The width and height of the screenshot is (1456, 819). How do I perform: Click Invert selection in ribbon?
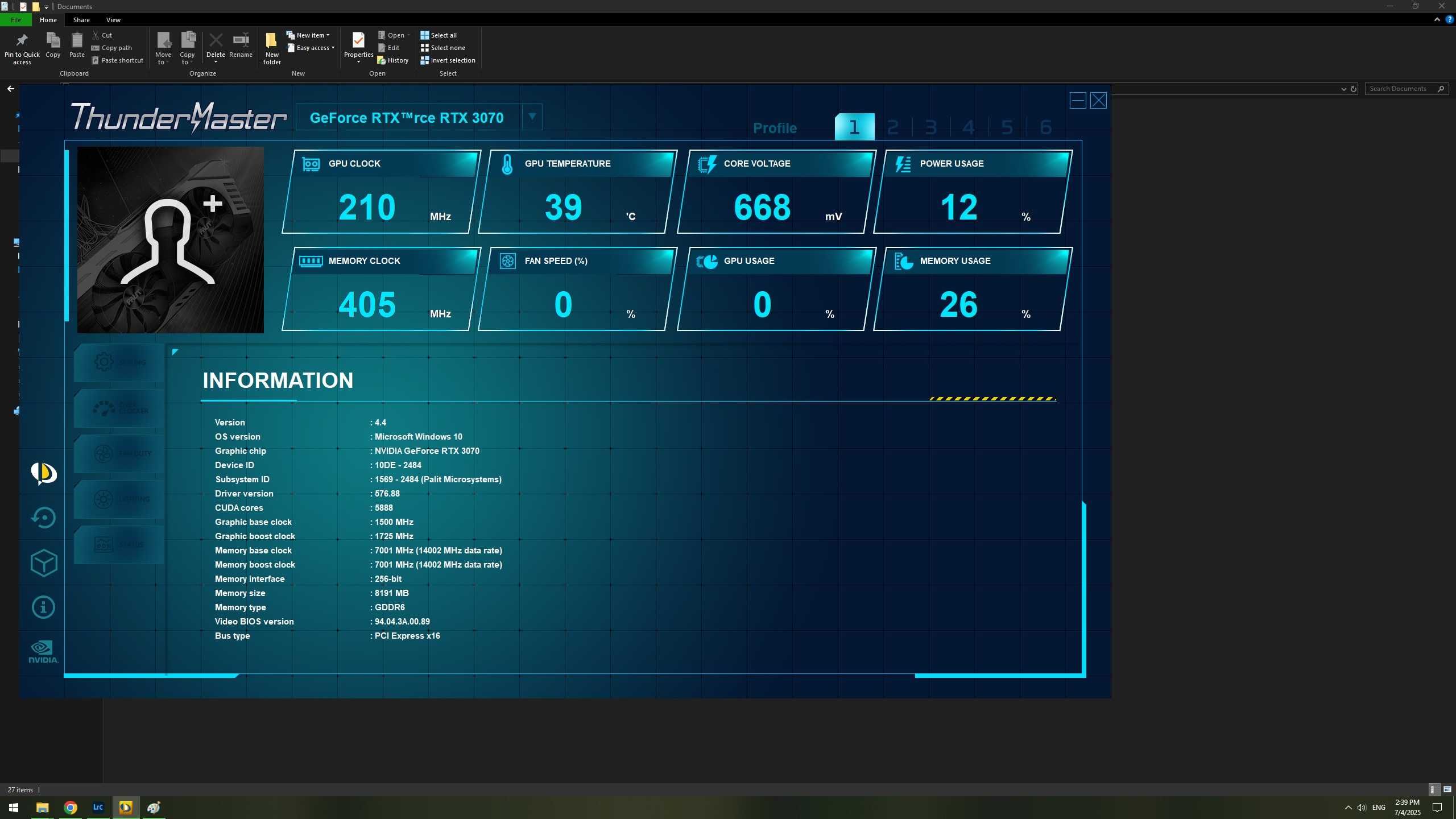[448, 60]
